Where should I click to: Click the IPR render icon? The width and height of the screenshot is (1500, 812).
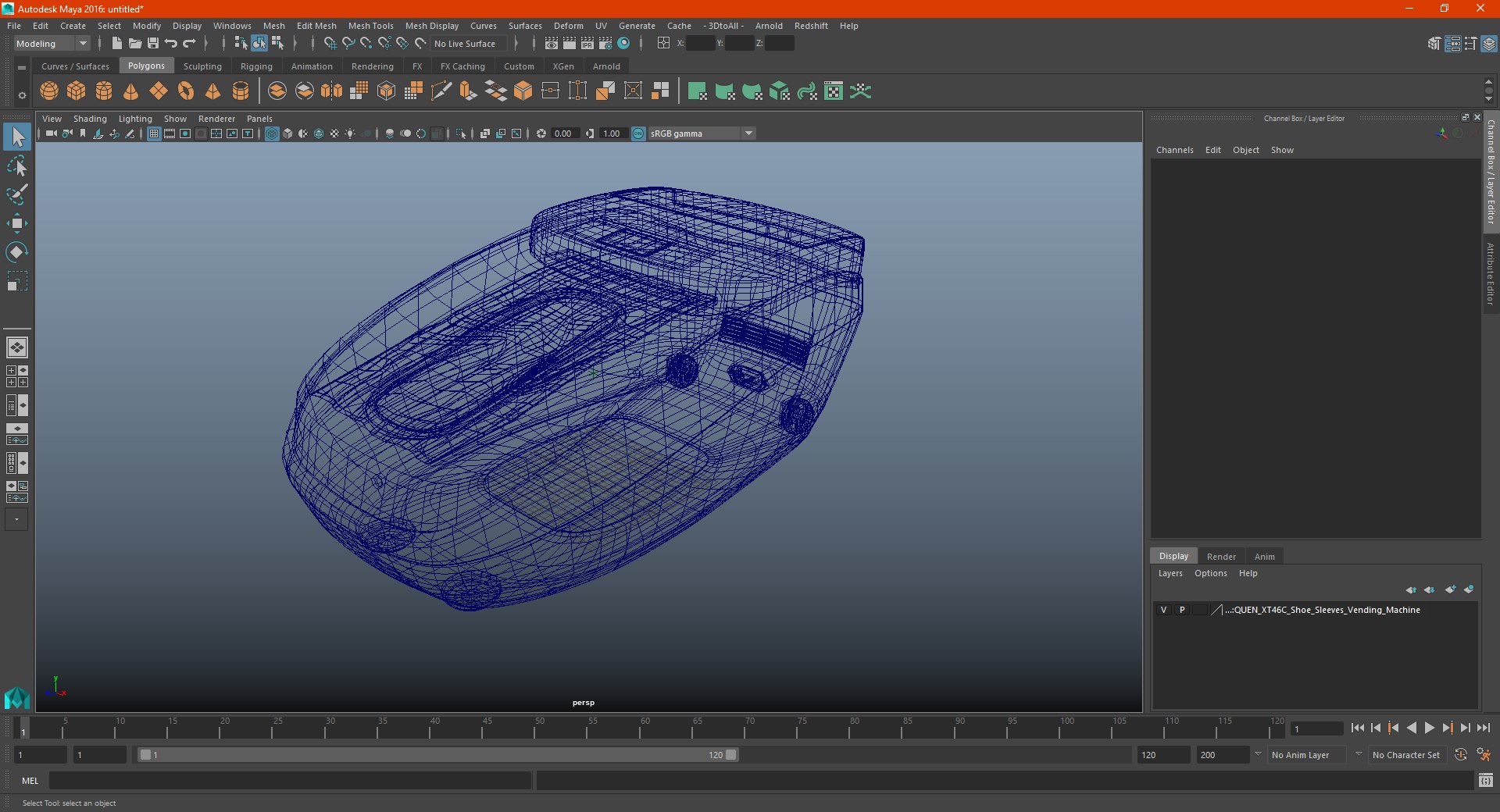coord(587,44)
